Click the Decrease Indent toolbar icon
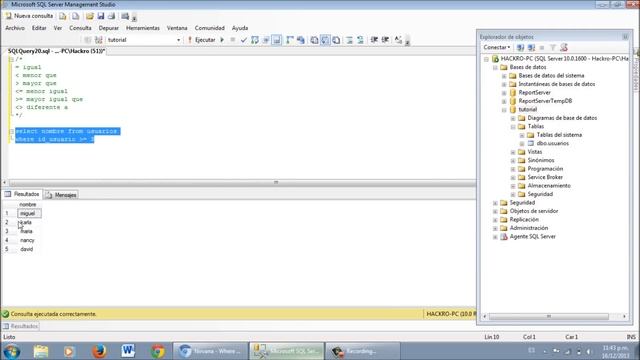Screen dimensions: 640x360 [x=374, y=40]
